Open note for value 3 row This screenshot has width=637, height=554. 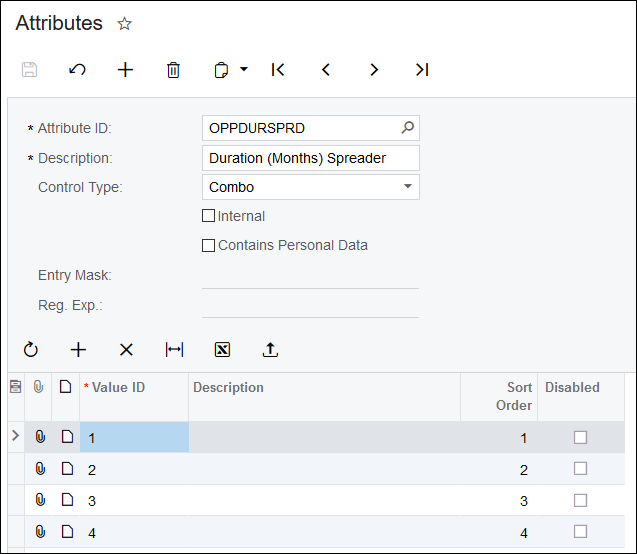coord(67,500)
